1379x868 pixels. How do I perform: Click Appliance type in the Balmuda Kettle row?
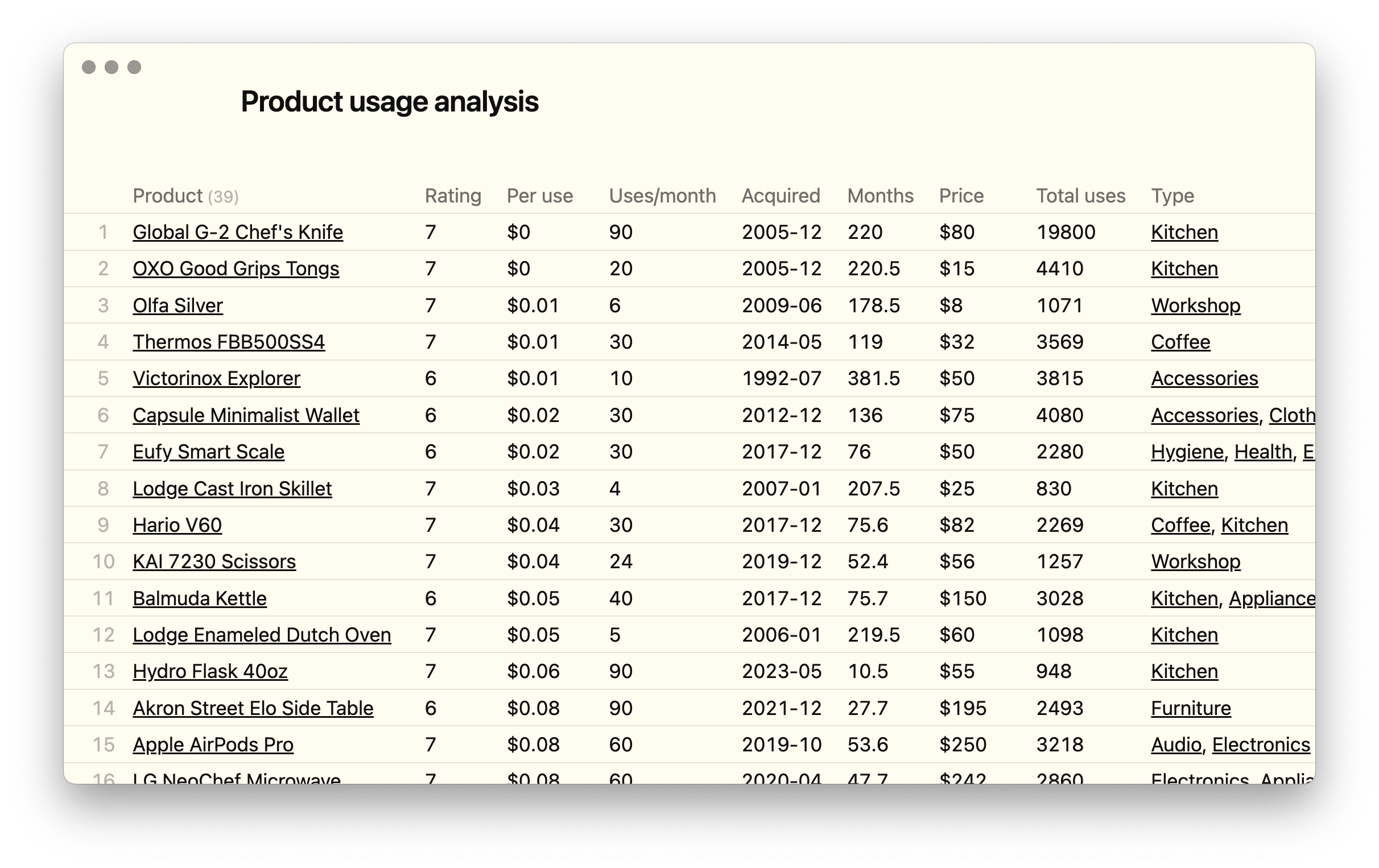point(1272,598)
